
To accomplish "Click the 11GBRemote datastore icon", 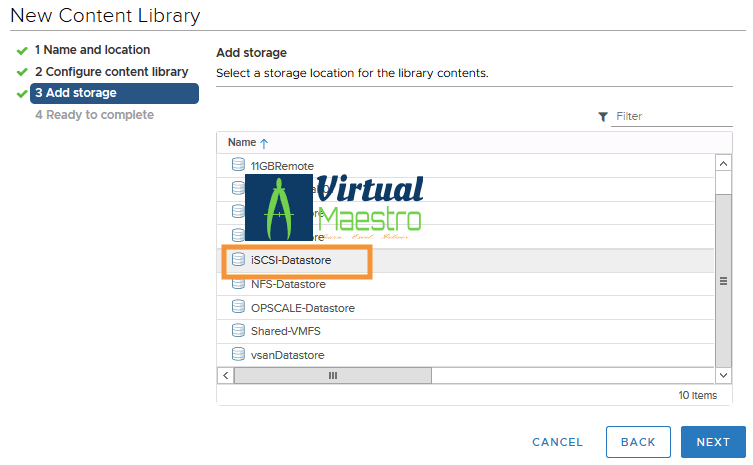I will tap(238, 165).
